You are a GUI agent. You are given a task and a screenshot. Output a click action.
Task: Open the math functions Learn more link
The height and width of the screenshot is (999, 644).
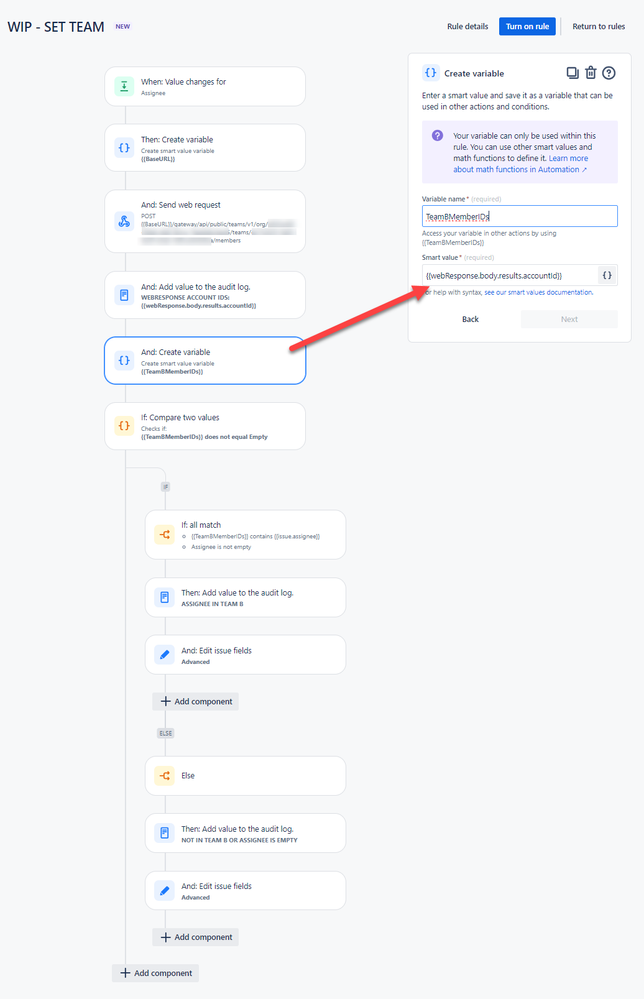tap(567, 156)
